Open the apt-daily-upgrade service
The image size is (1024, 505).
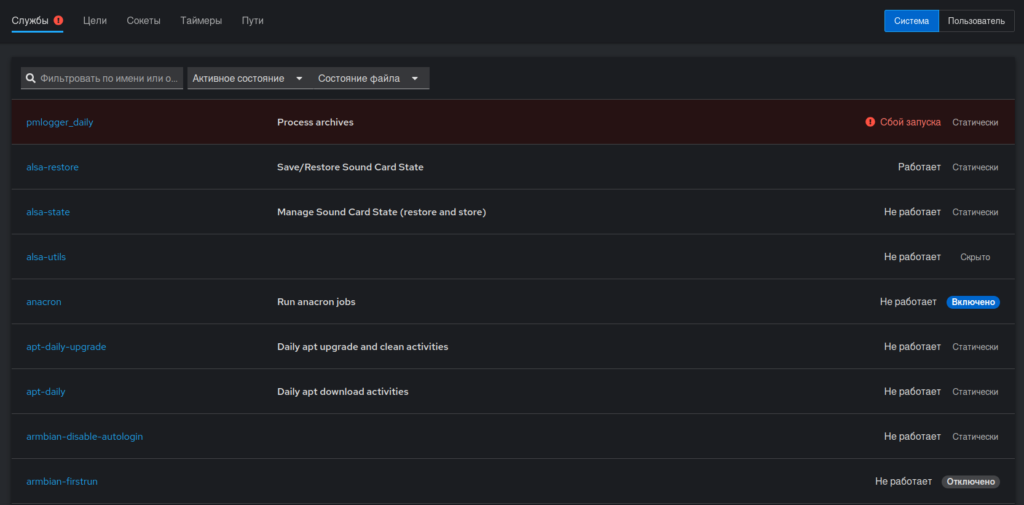tap(66, 347)
